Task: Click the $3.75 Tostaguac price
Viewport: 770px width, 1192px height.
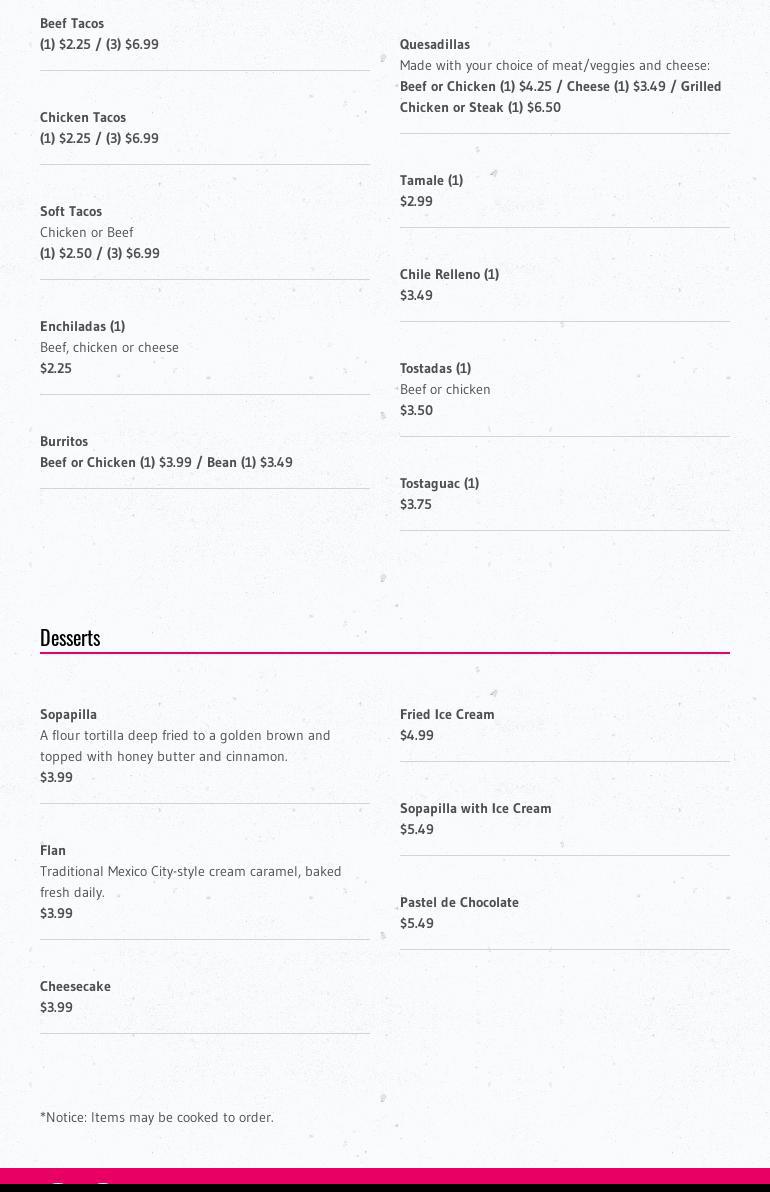Action: [416, 504]
